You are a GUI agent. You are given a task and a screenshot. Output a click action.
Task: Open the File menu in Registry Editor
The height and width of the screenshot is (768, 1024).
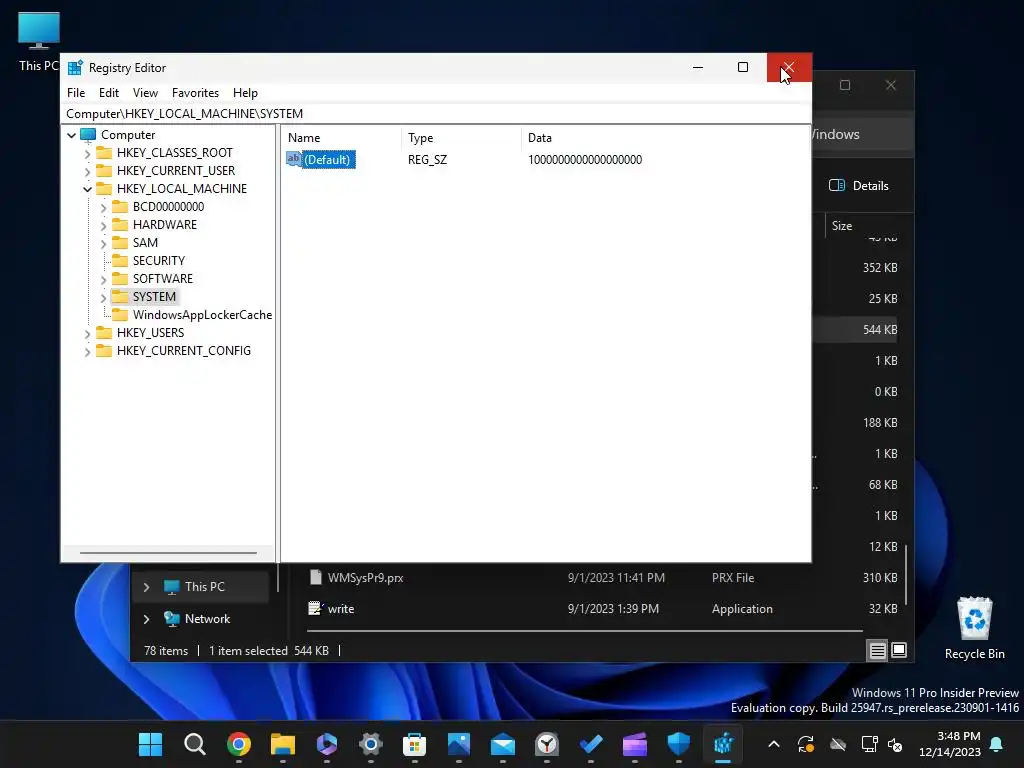(x=76, y=93)
